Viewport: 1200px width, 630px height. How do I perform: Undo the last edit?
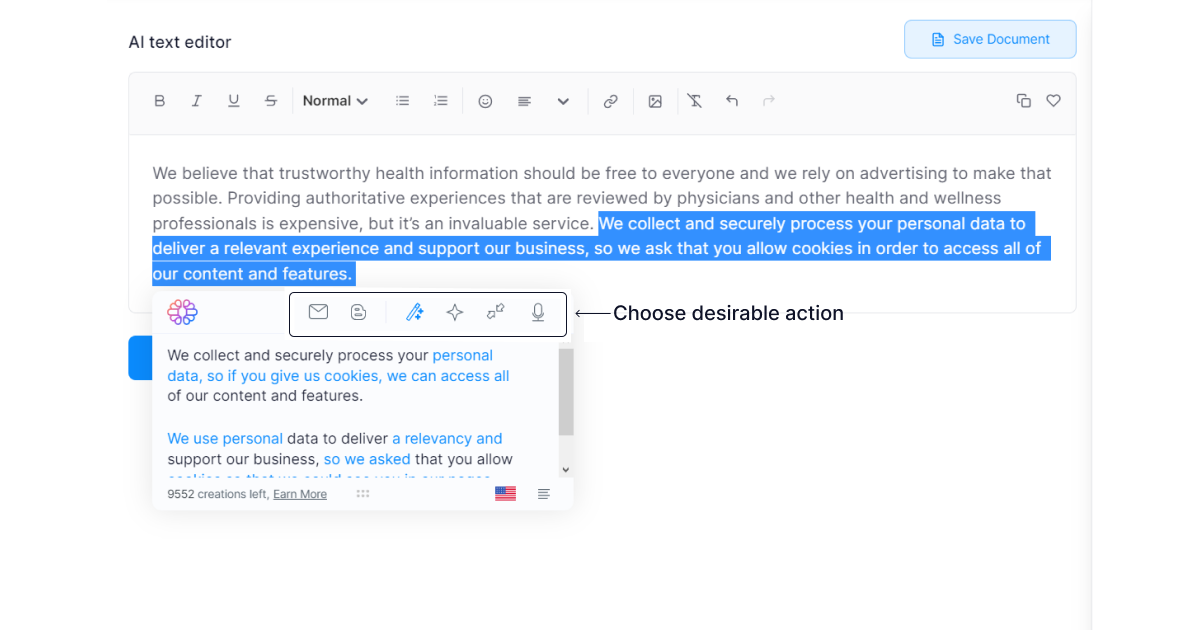732,101
